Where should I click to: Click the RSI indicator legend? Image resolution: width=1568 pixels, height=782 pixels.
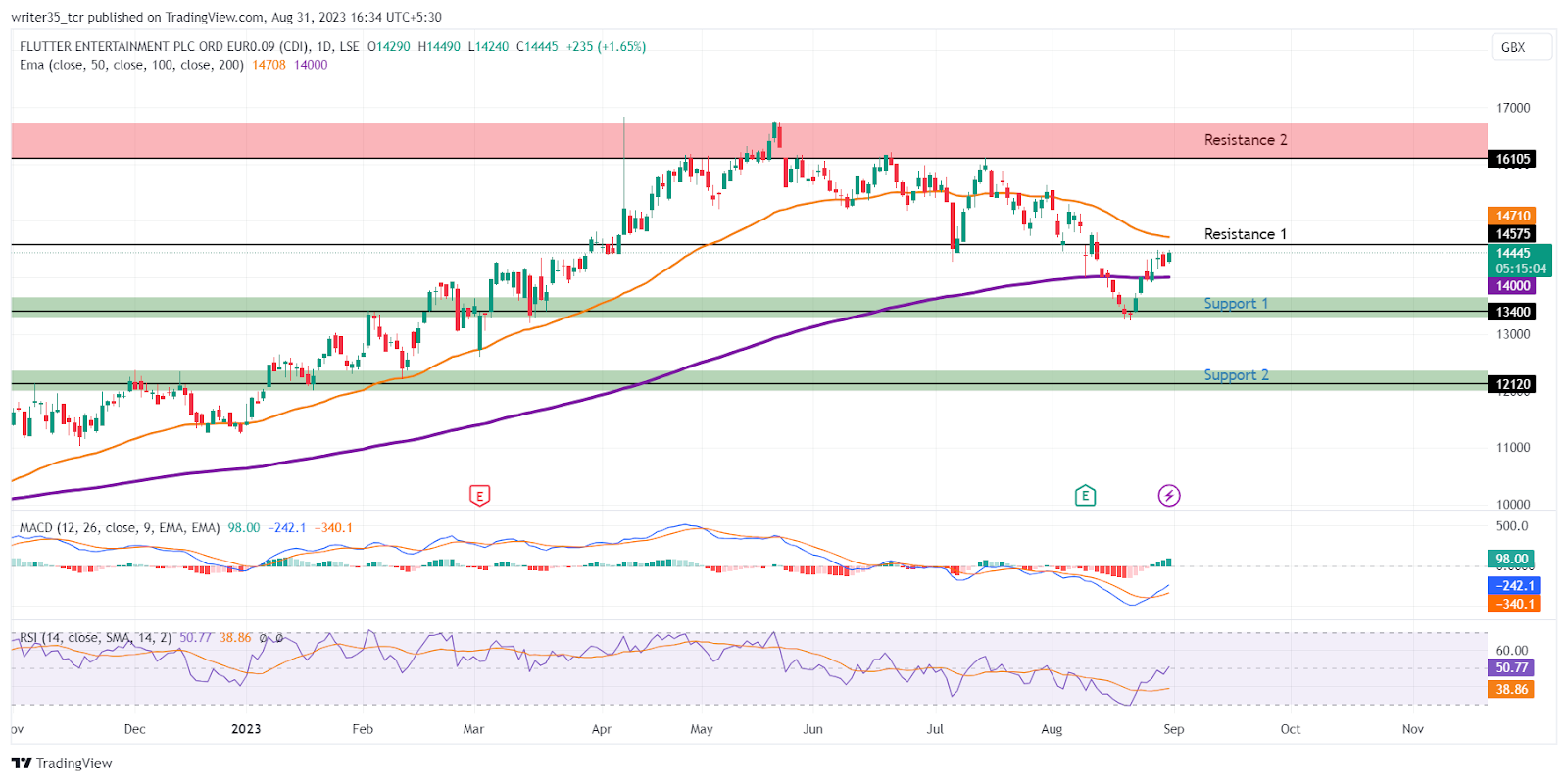tap(95, 637)
